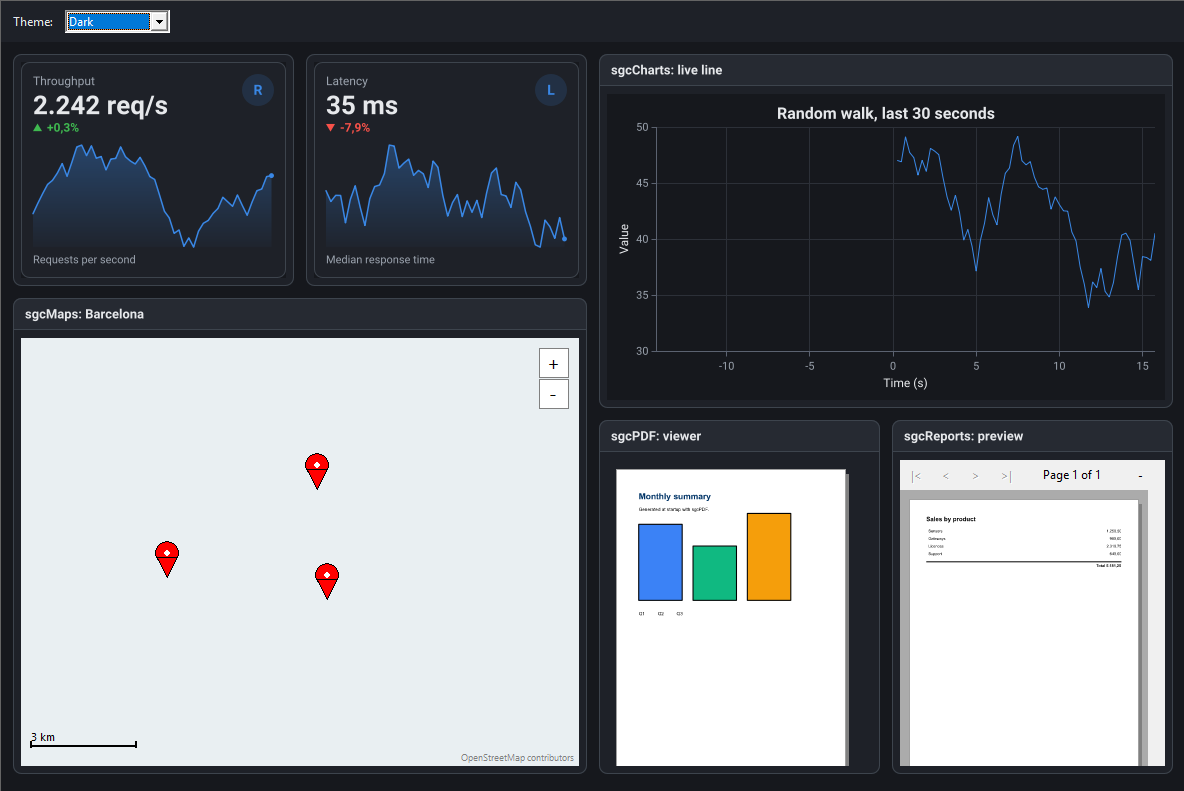This screenshot has height=791, width=1184.
Task: Click the "Median response time" caption
Action: pos(381,260)
